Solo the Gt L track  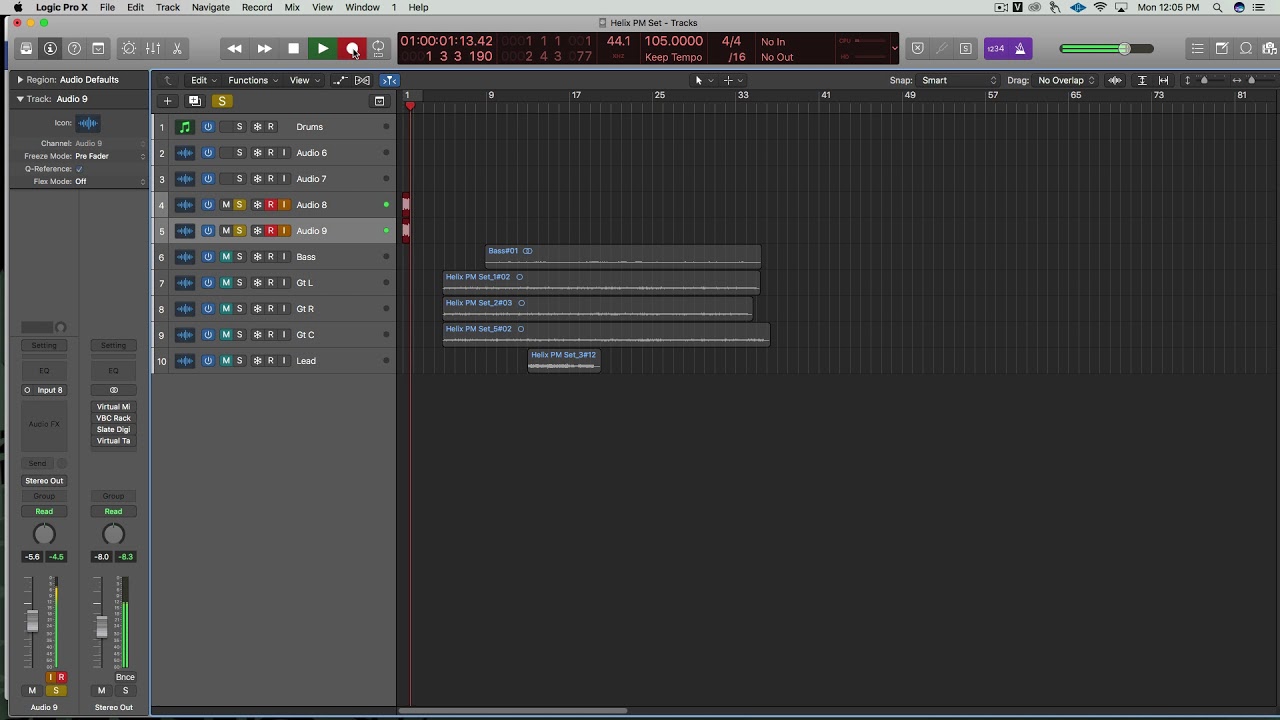[239, 283]
